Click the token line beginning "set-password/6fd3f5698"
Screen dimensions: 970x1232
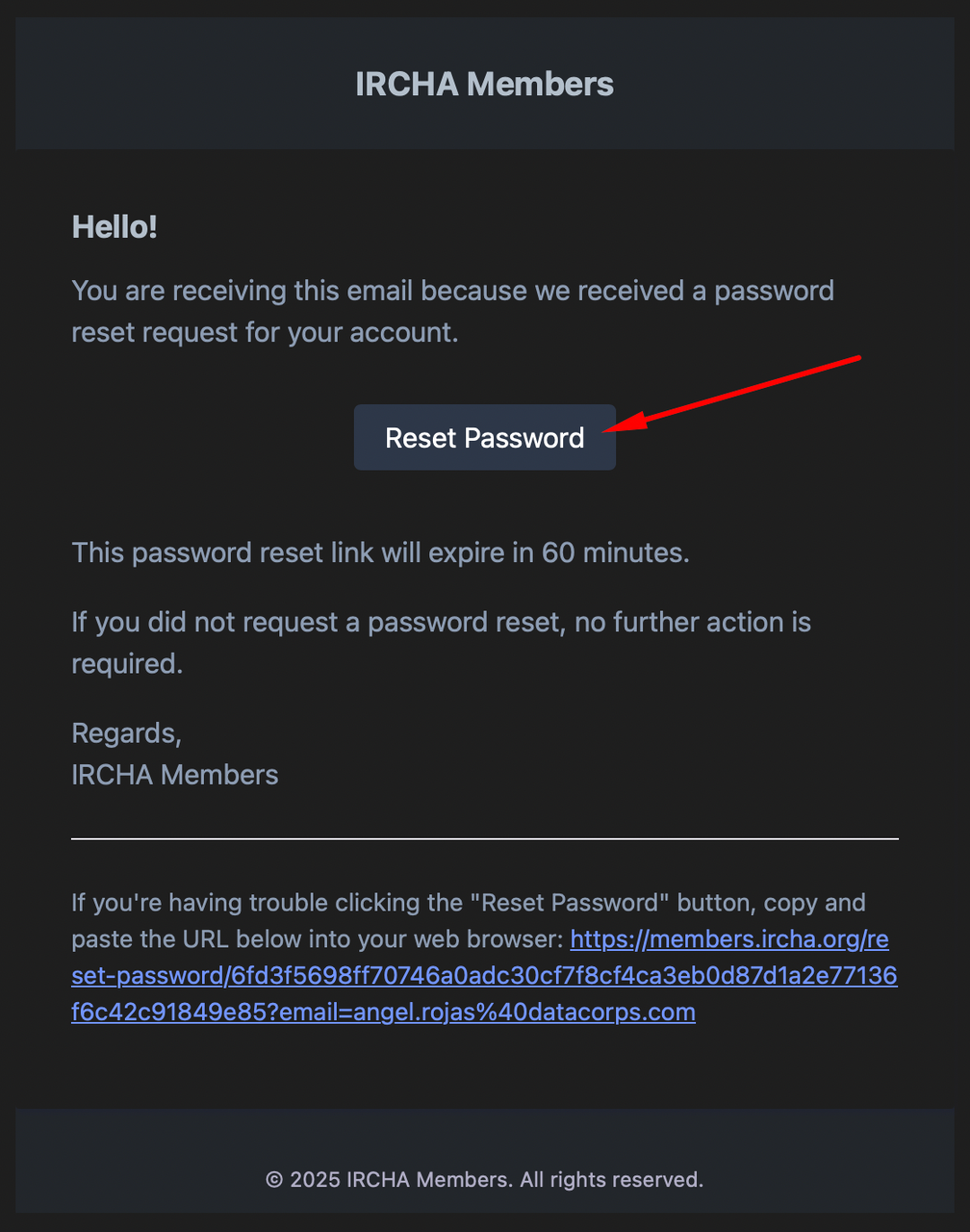(x=484, y=975)
